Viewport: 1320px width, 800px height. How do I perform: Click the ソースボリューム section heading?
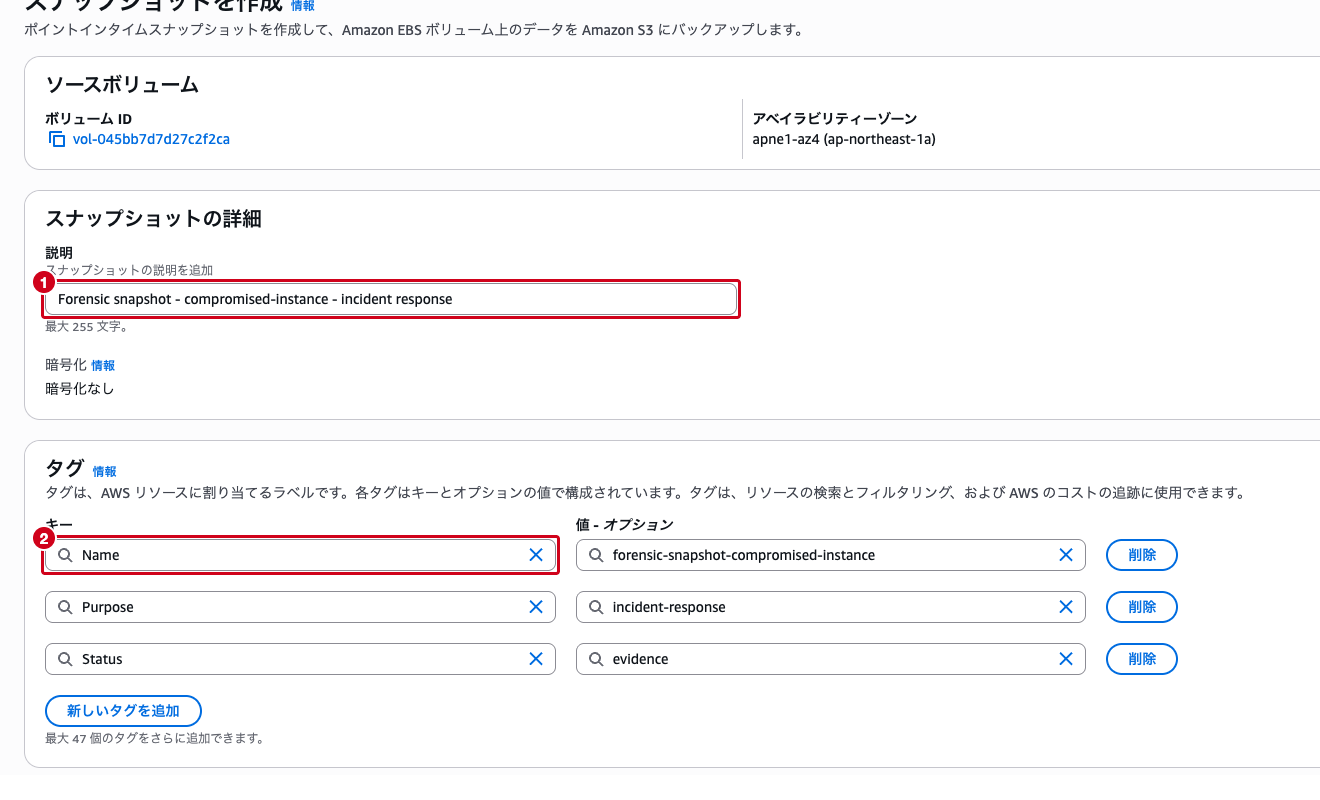(x=122, y=85)
